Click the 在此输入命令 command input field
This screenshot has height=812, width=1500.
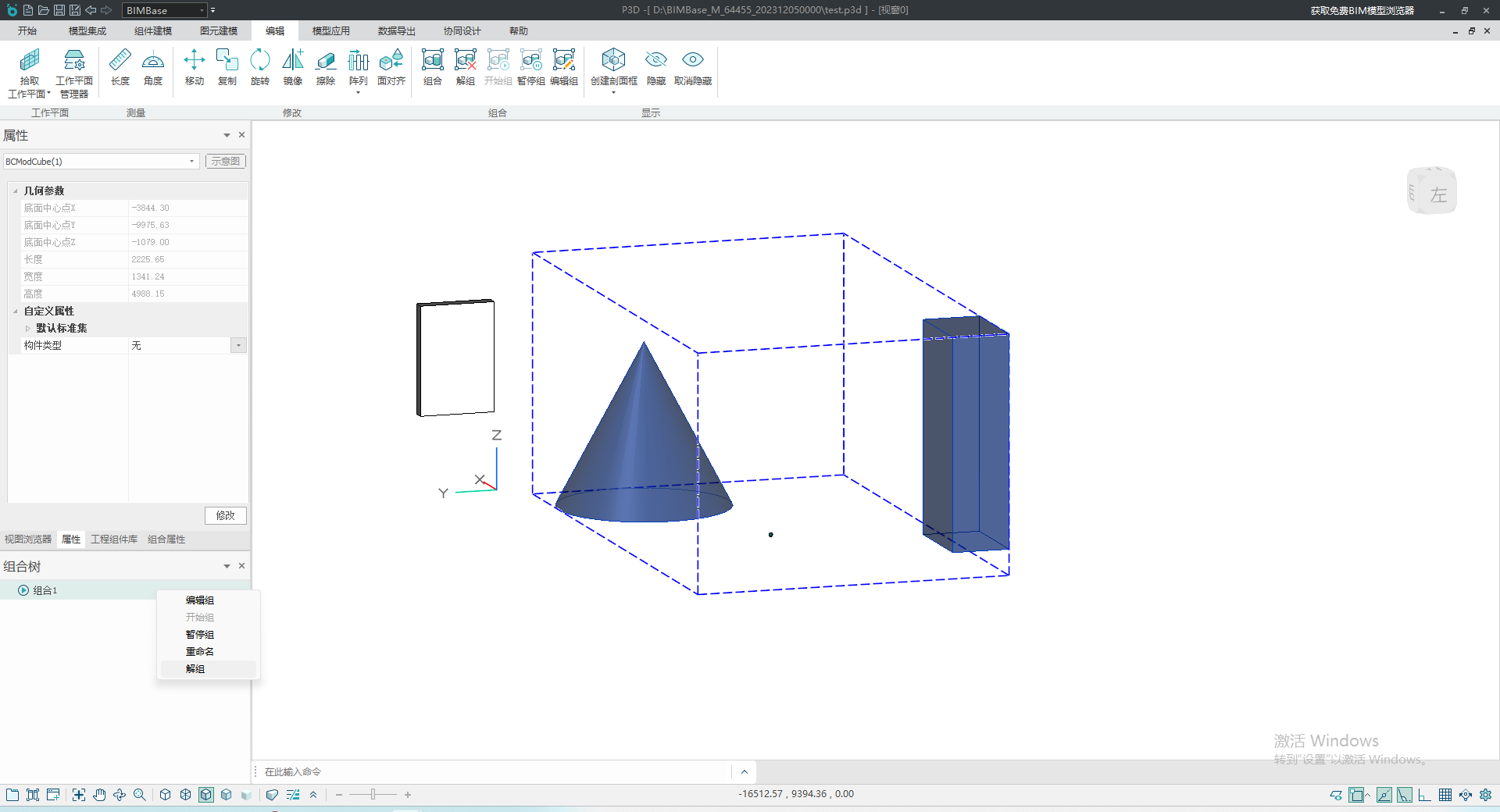[492, 772]
